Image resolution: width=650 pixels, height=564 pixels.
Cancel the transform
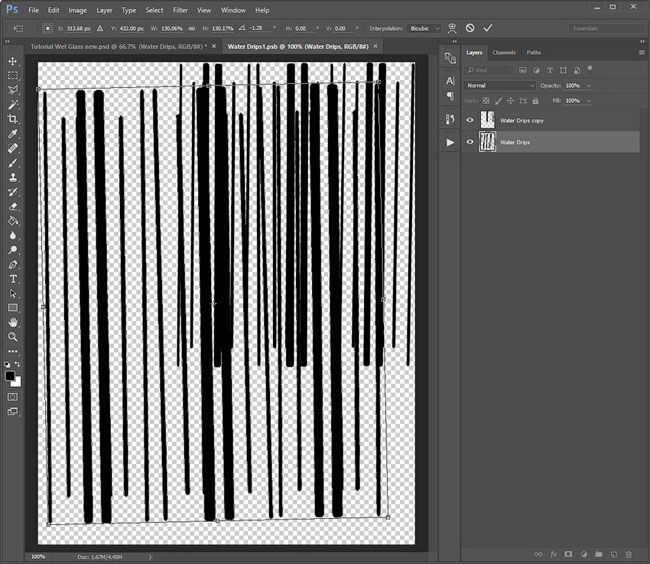470,28
